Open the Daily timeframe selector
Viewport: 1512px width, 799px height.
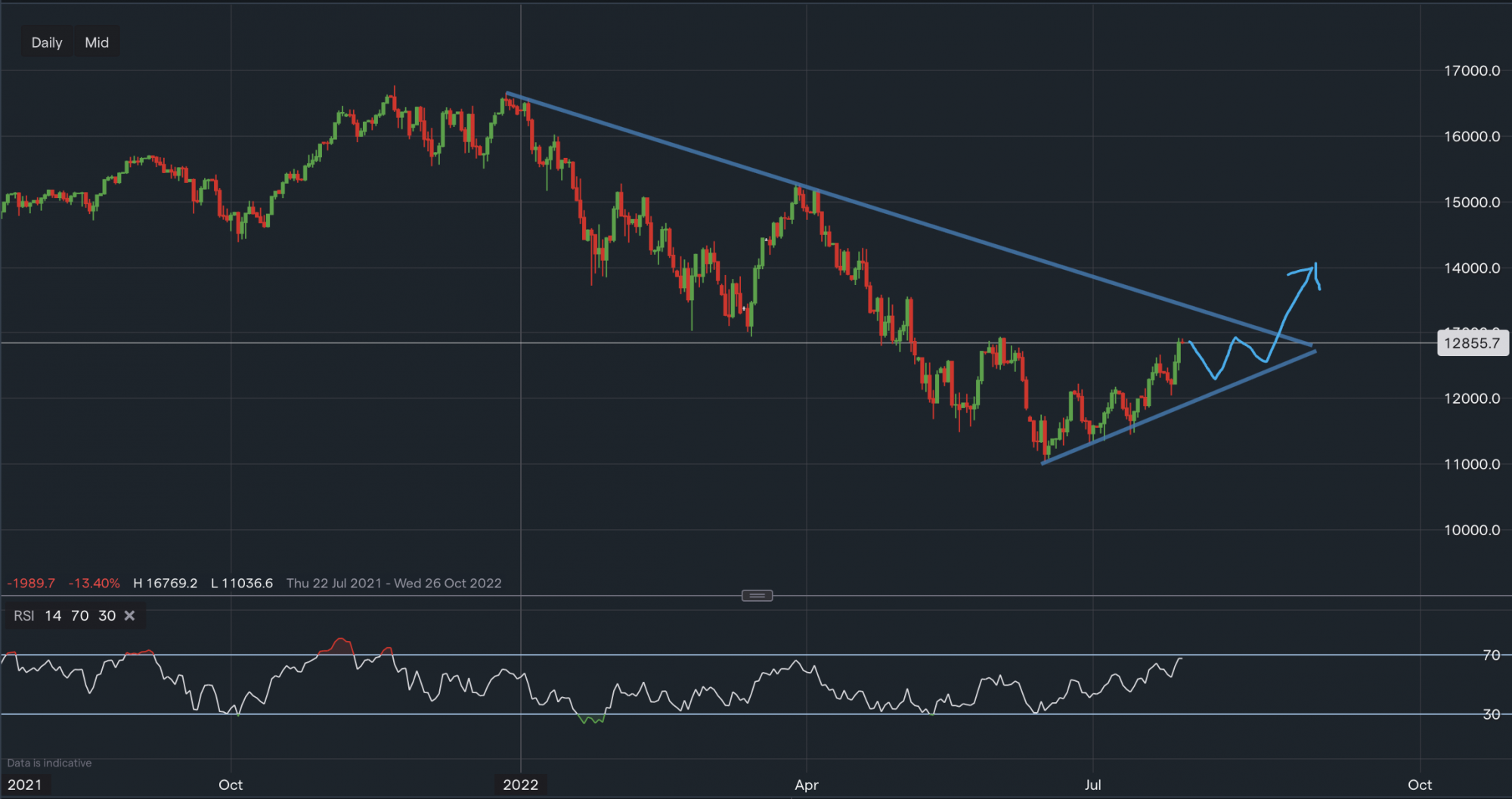47,42
